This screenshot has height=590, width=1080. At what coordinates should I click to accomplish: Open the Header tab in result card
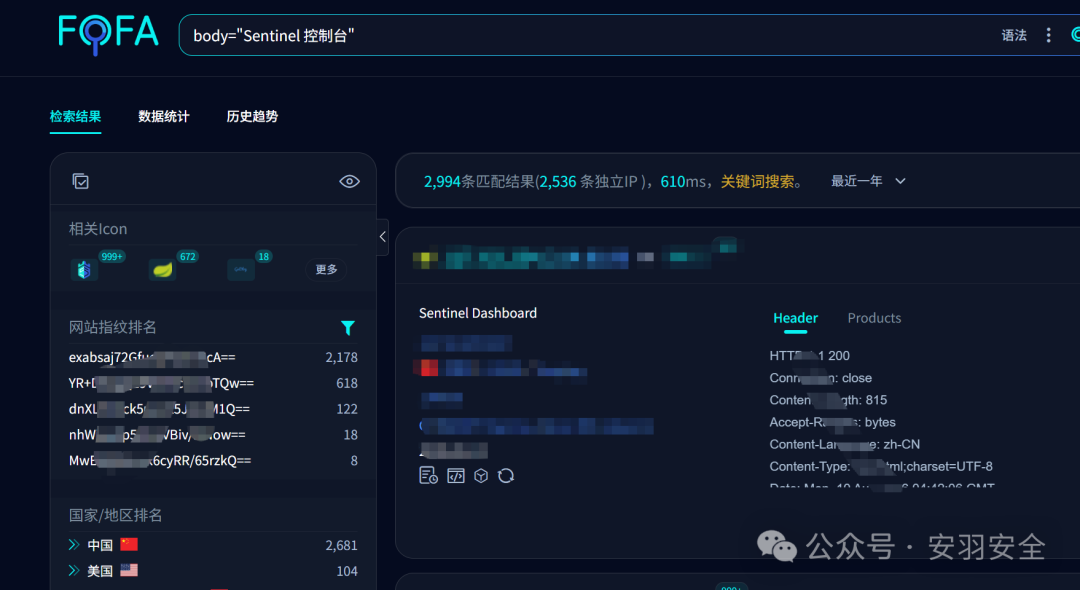795,318
